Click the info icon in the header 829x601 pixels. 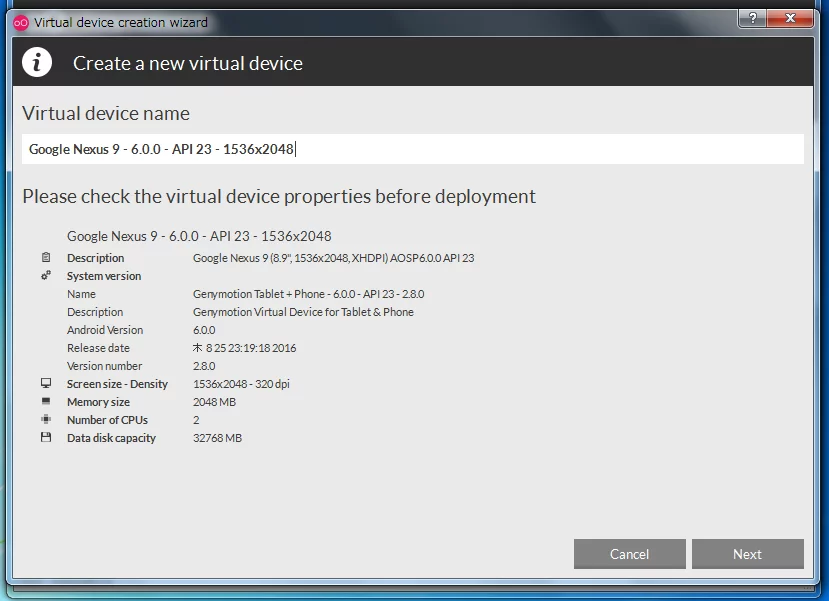38,63
